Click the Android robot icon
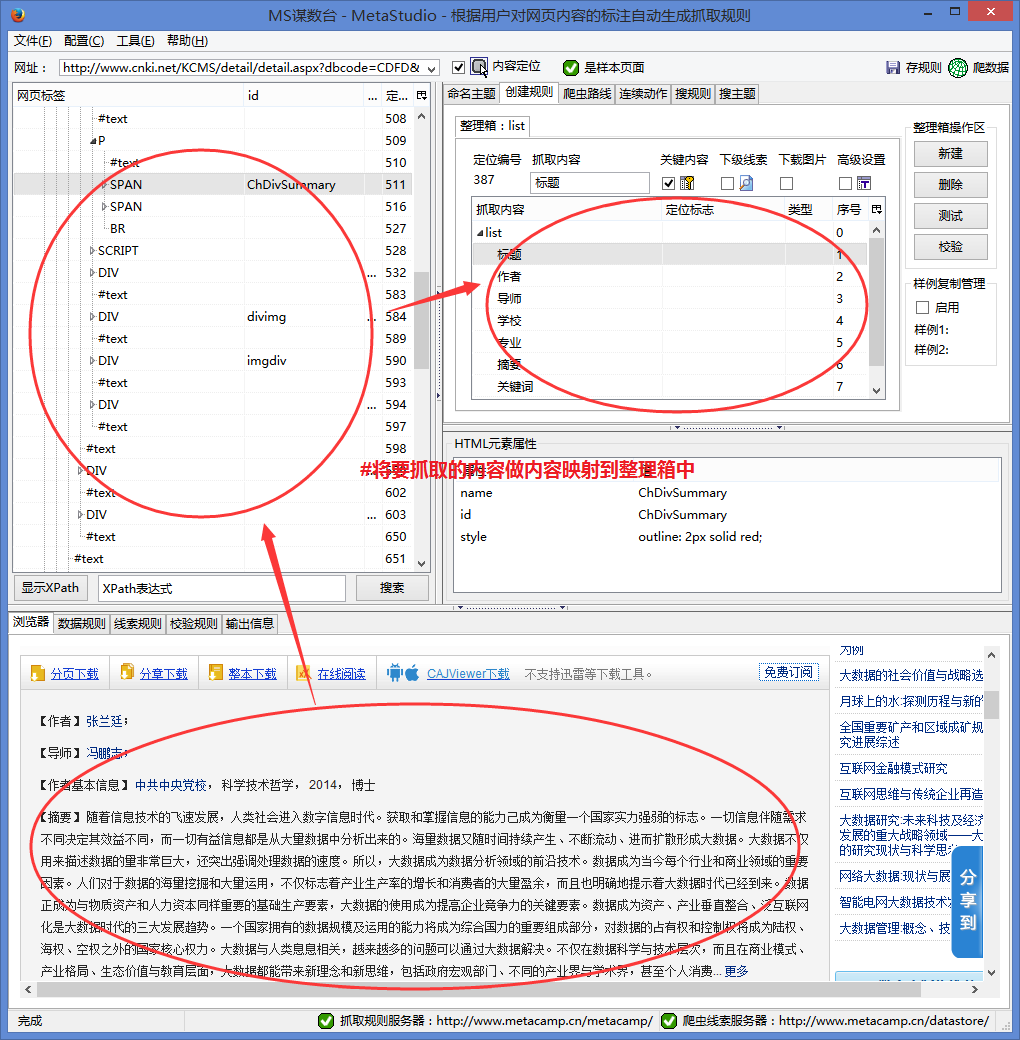 pos(395,673)
